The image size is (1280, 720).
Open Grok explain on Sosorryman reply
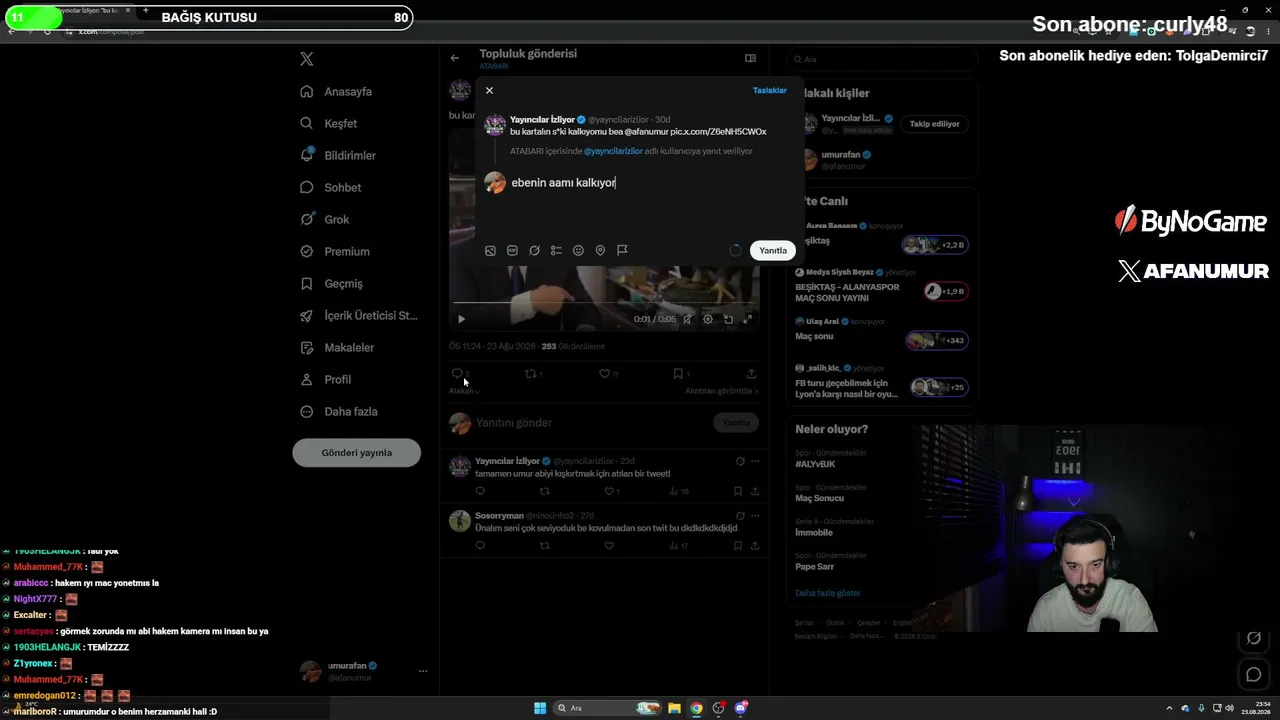pos(740,516)
